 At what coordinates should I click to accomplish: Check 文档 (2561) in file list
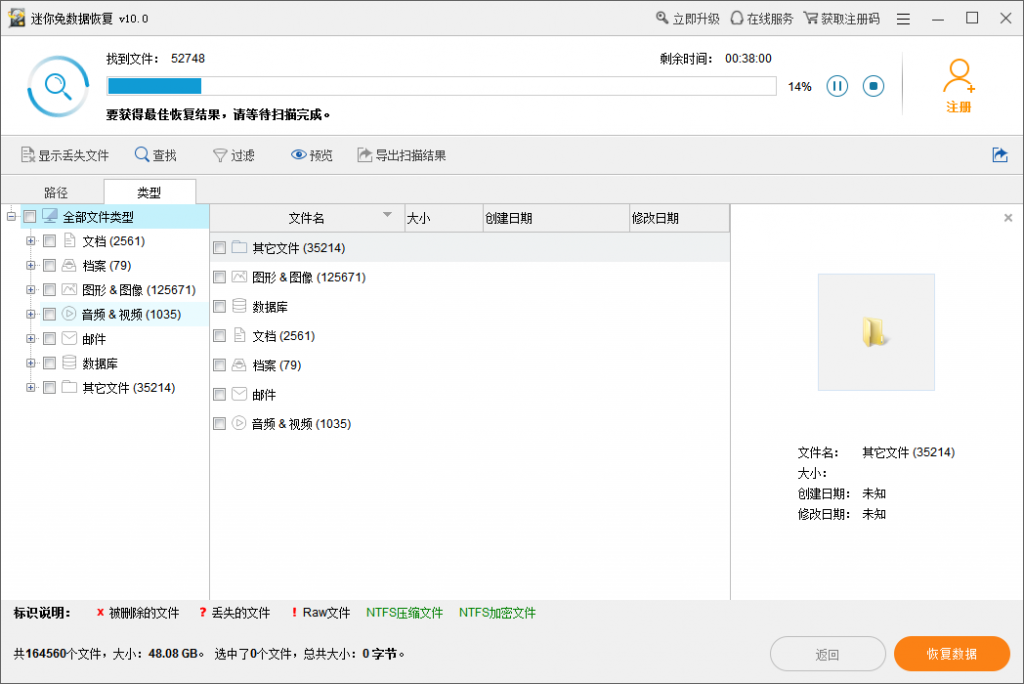(x=219, y=336)
